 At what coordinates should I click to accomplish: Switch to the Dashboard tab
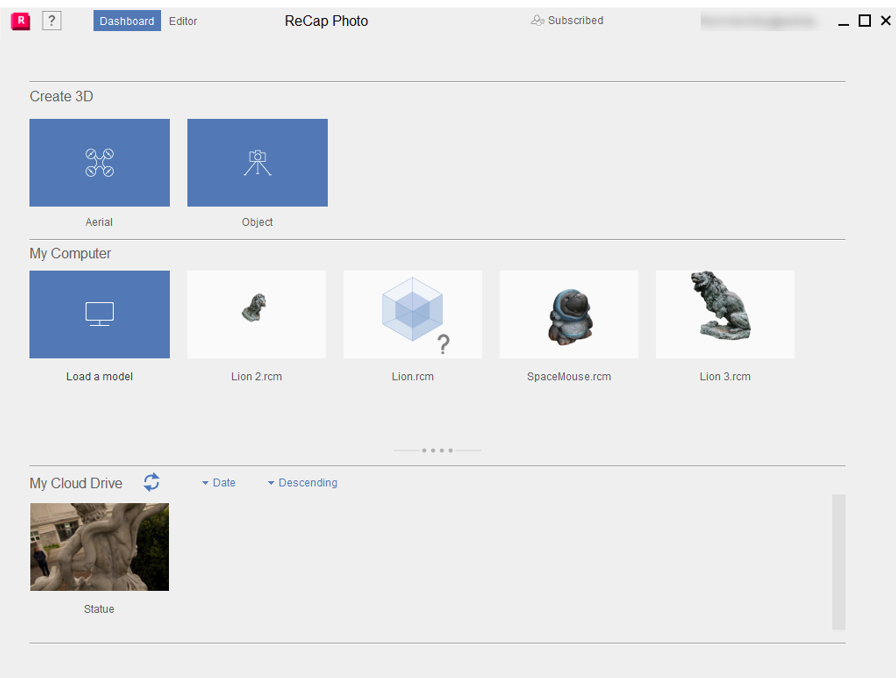pos(127,21)
